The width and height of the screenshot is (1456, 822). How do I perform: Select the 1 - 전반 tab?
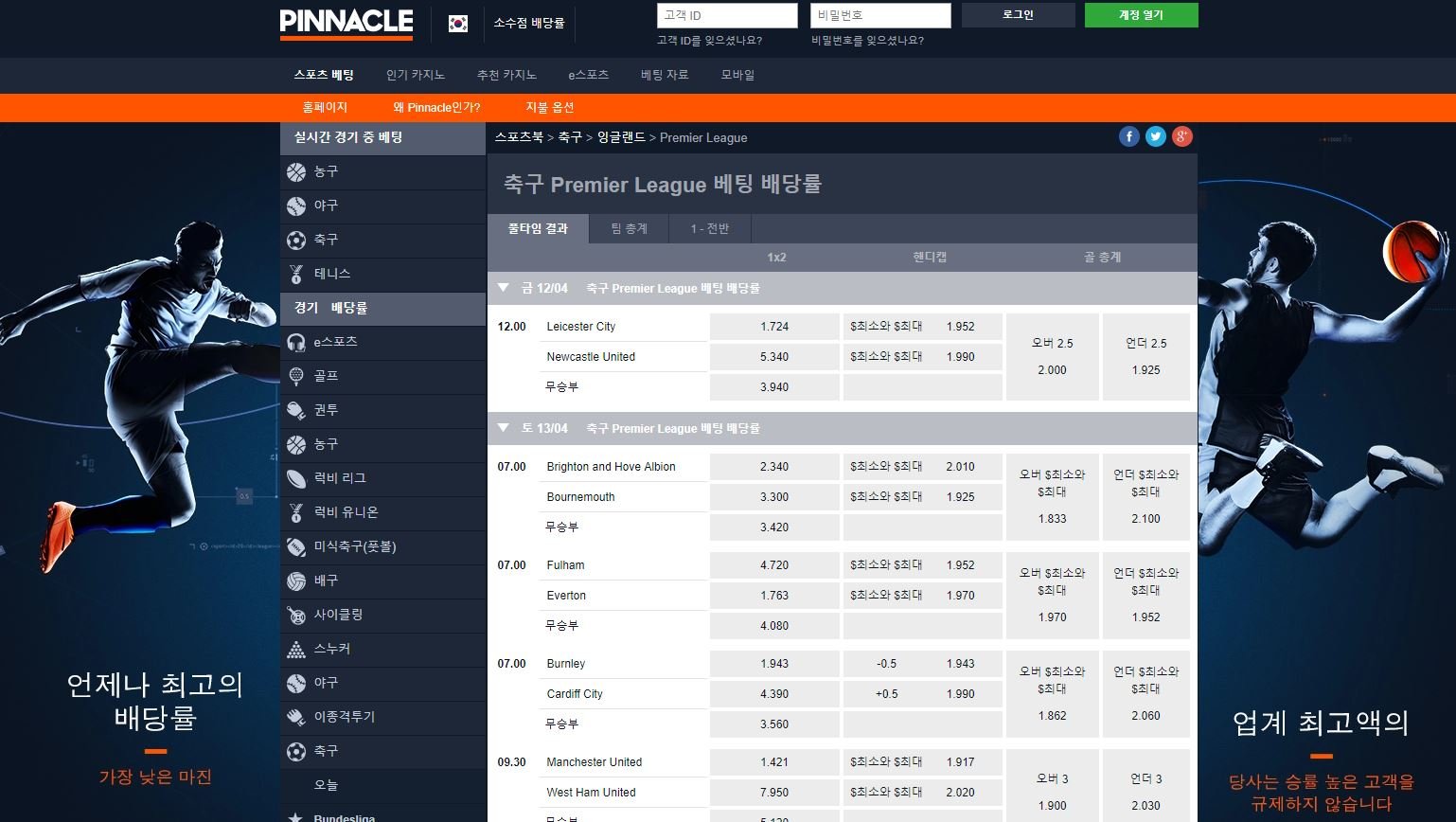710,228
